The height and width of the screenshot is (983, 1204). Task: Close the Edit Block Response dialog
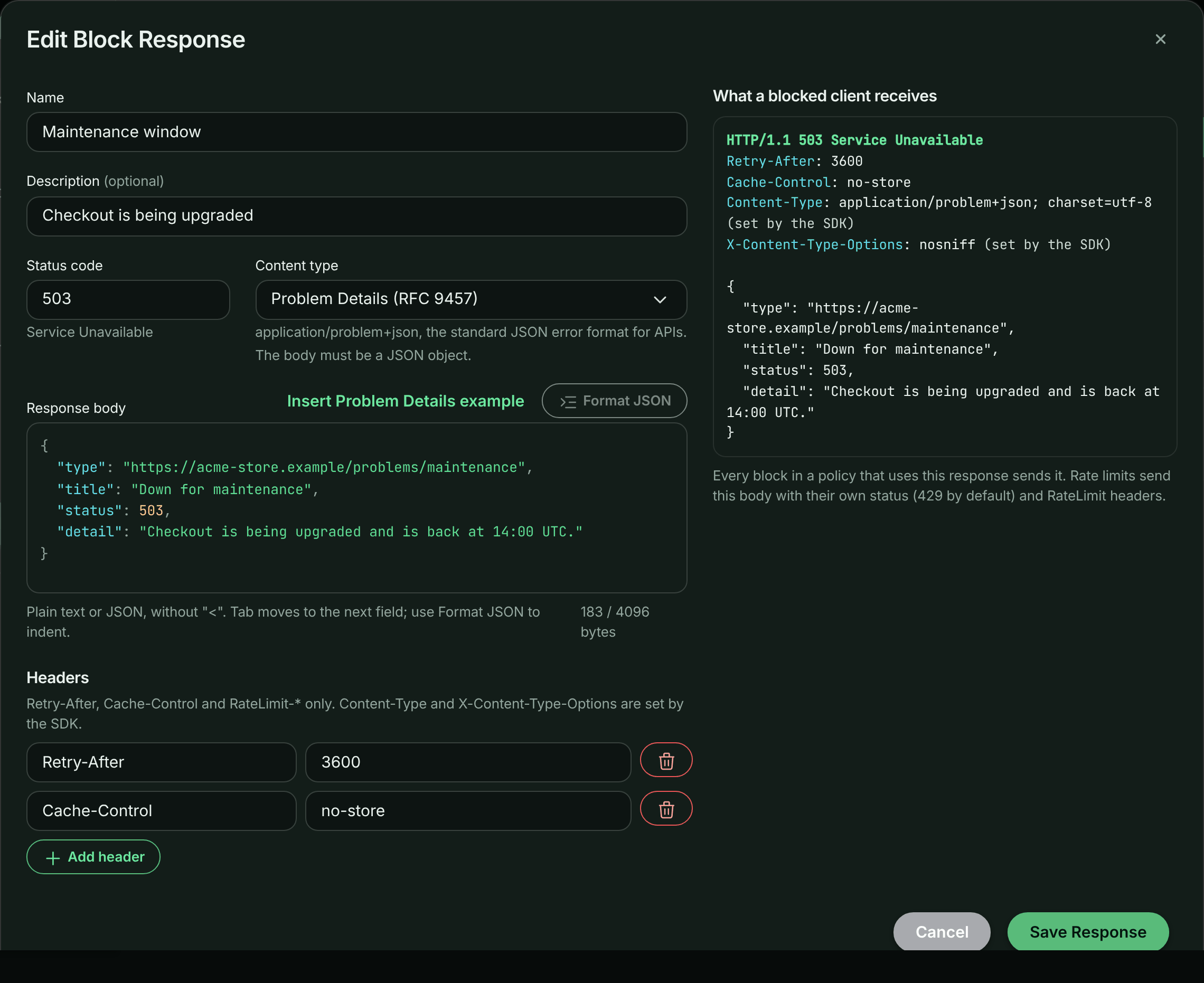point(1160,39)
